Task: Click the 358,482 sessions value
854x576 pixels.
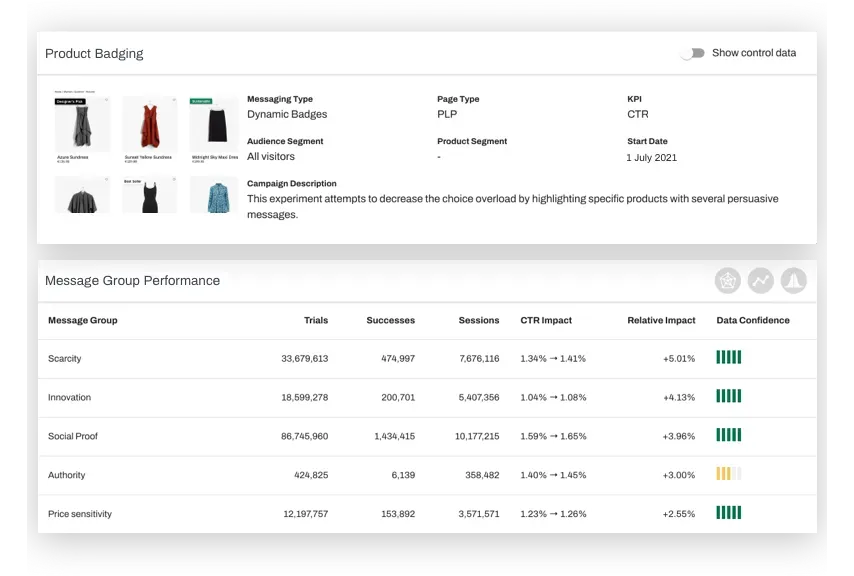Action: (482, 475)
